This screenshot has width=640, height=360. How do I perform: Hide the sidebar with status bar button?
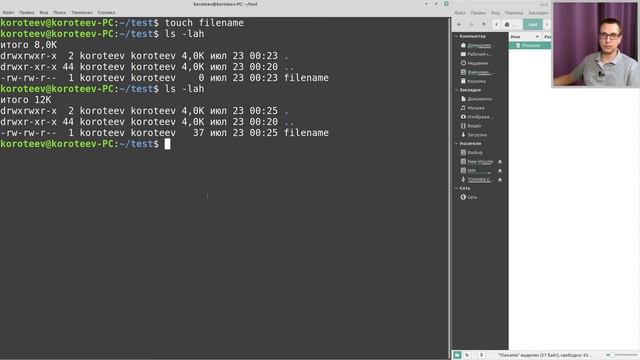[481, 355]
